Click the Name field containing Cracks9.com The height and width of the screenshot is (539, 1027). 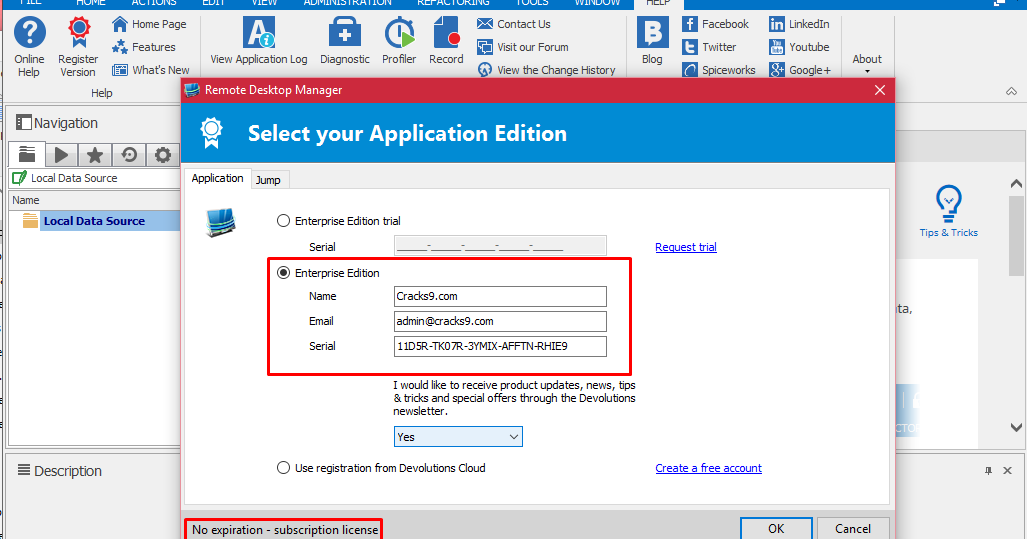pyautogui.click(x=500, y=296)
